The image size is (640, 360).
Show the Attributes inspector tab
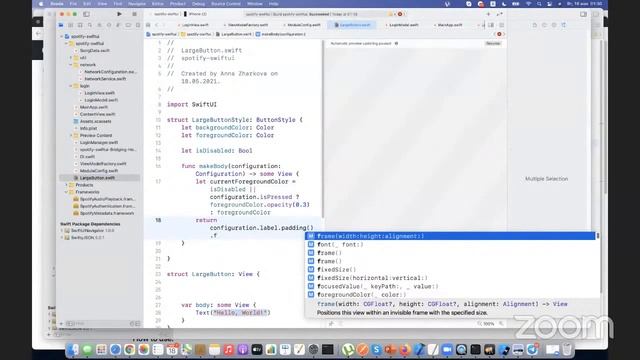click(564, 25)
